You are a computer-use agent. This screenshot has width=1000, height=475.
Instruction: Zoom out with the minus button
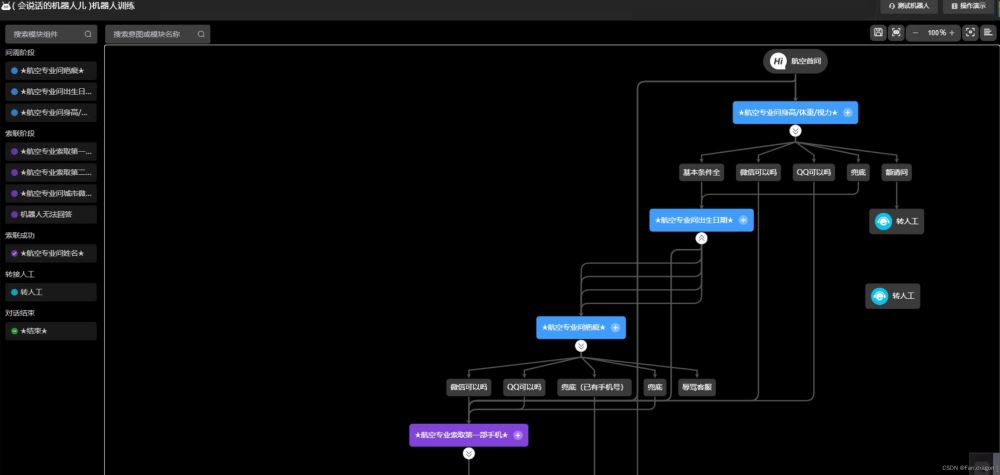pyautogui.click(x=916, y=33)
